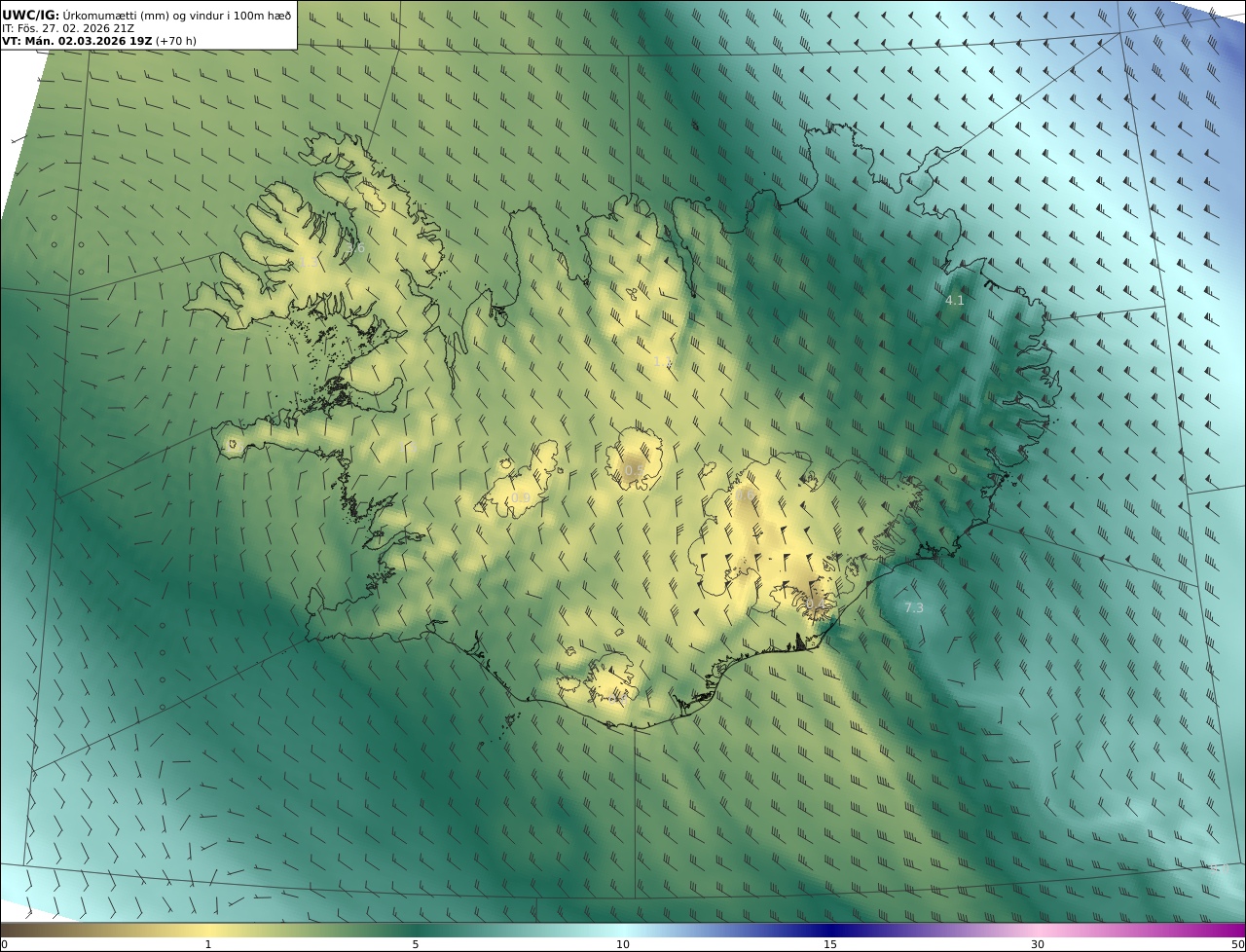Click the '7.3' value off the southeast coast
This screenshot has height=952, width=1246.
click(914, 608)
